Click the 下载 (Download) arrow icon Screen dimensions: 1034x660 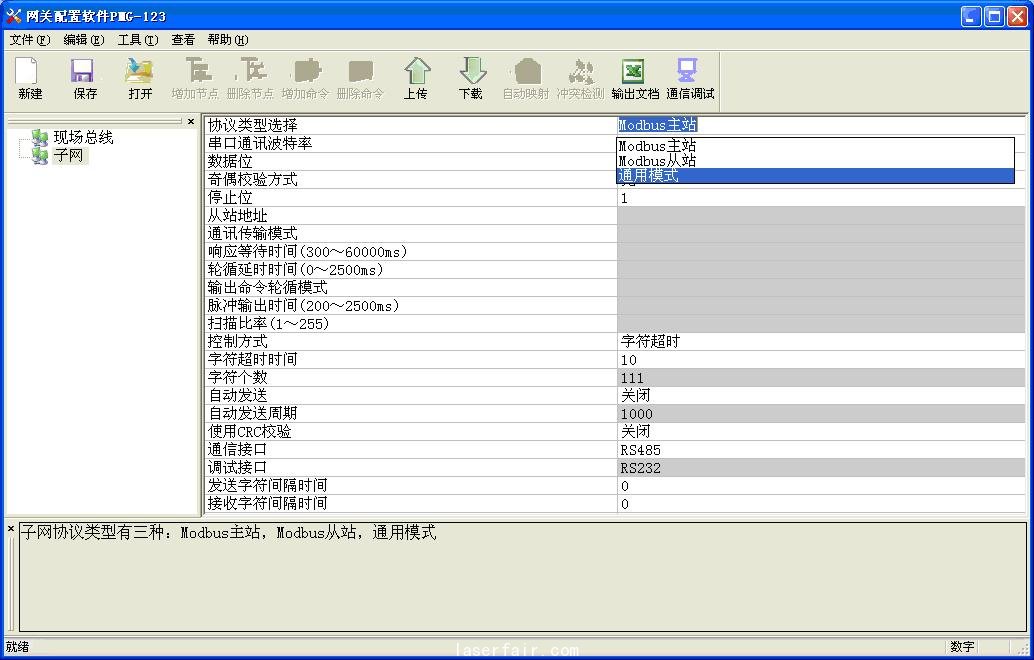[470, 72]
